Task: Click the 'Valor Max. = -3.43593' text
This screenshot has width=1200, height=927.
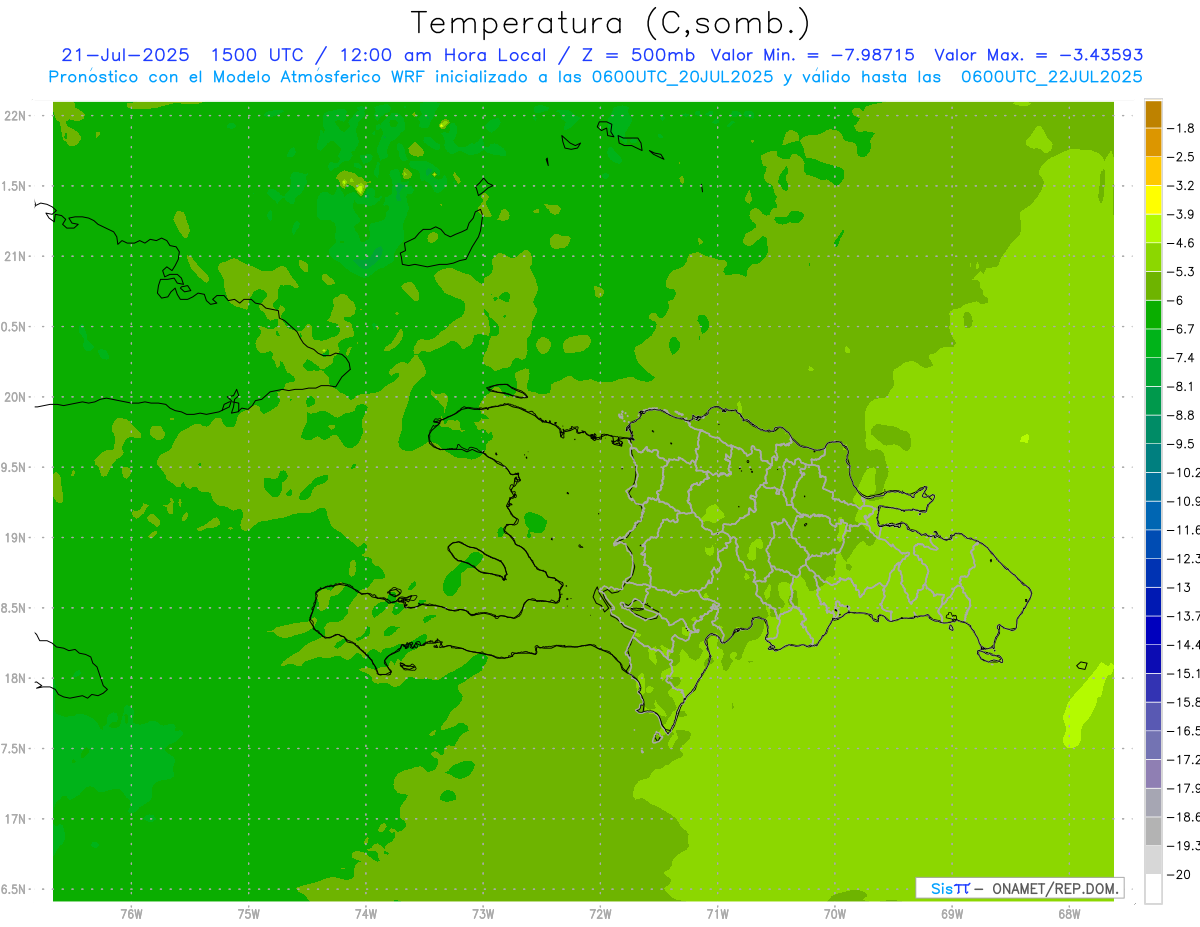Action: (1039, 55)
